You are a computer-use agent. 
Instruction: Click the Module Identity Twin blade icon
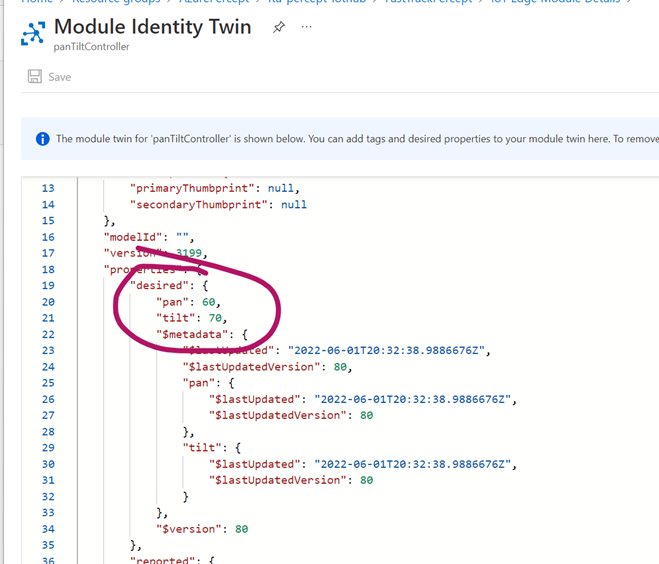(x=33, y=33)
